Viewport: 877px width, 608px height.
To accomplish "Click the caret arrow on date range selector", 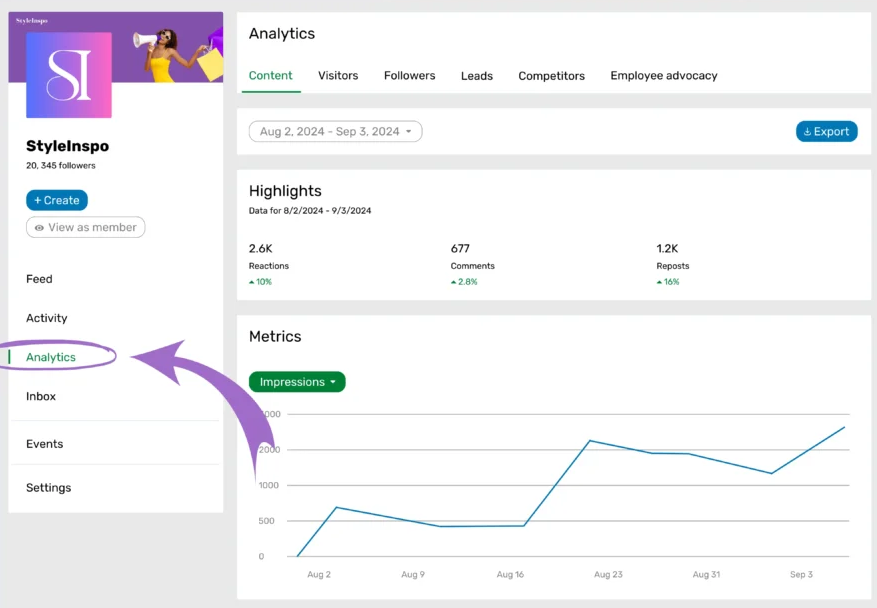I will point(409,131).
